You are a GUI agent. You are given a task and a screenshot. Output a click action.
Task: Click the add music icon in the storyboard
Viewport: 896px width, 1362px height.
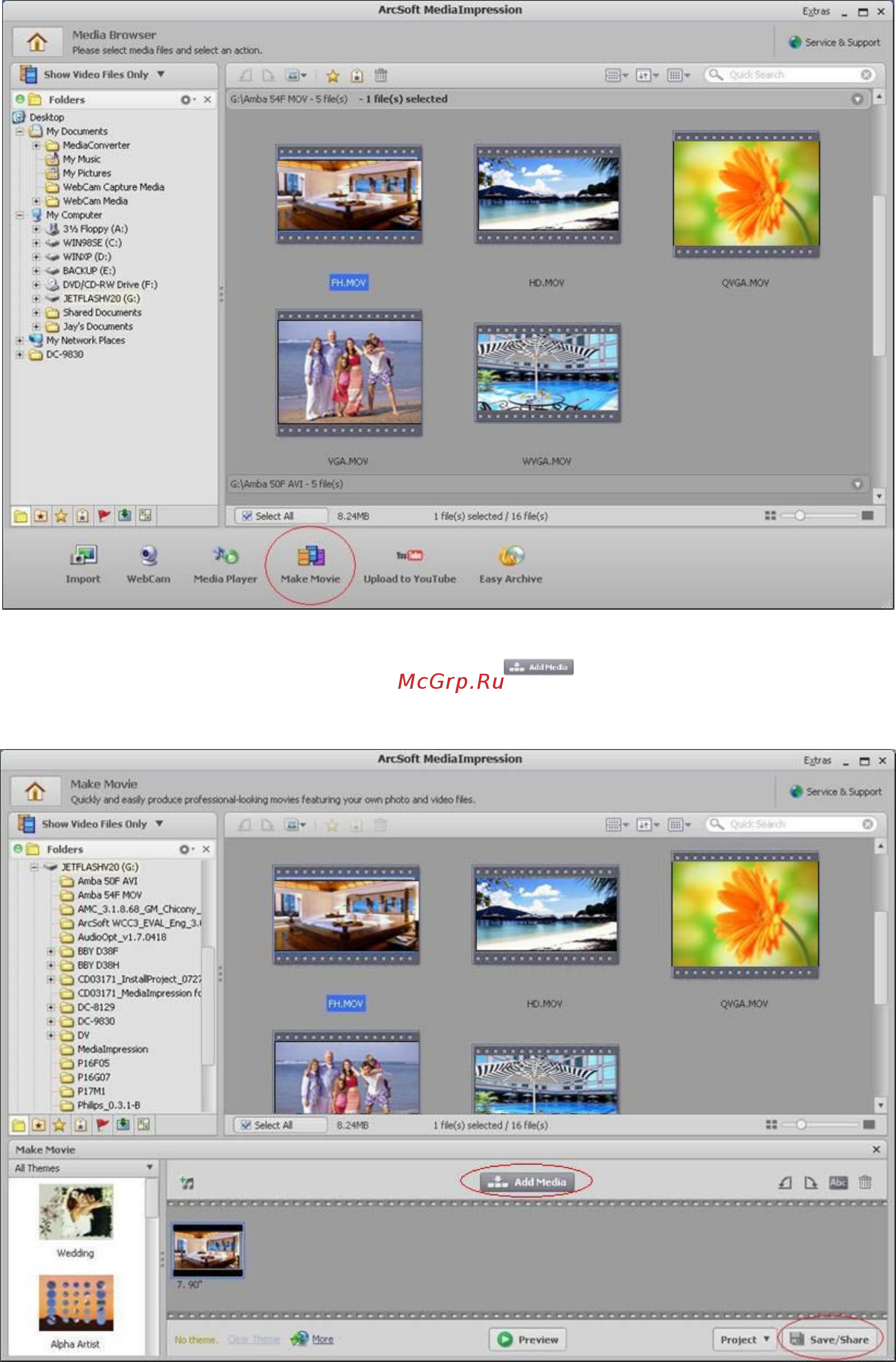[x=187, y=1182]
